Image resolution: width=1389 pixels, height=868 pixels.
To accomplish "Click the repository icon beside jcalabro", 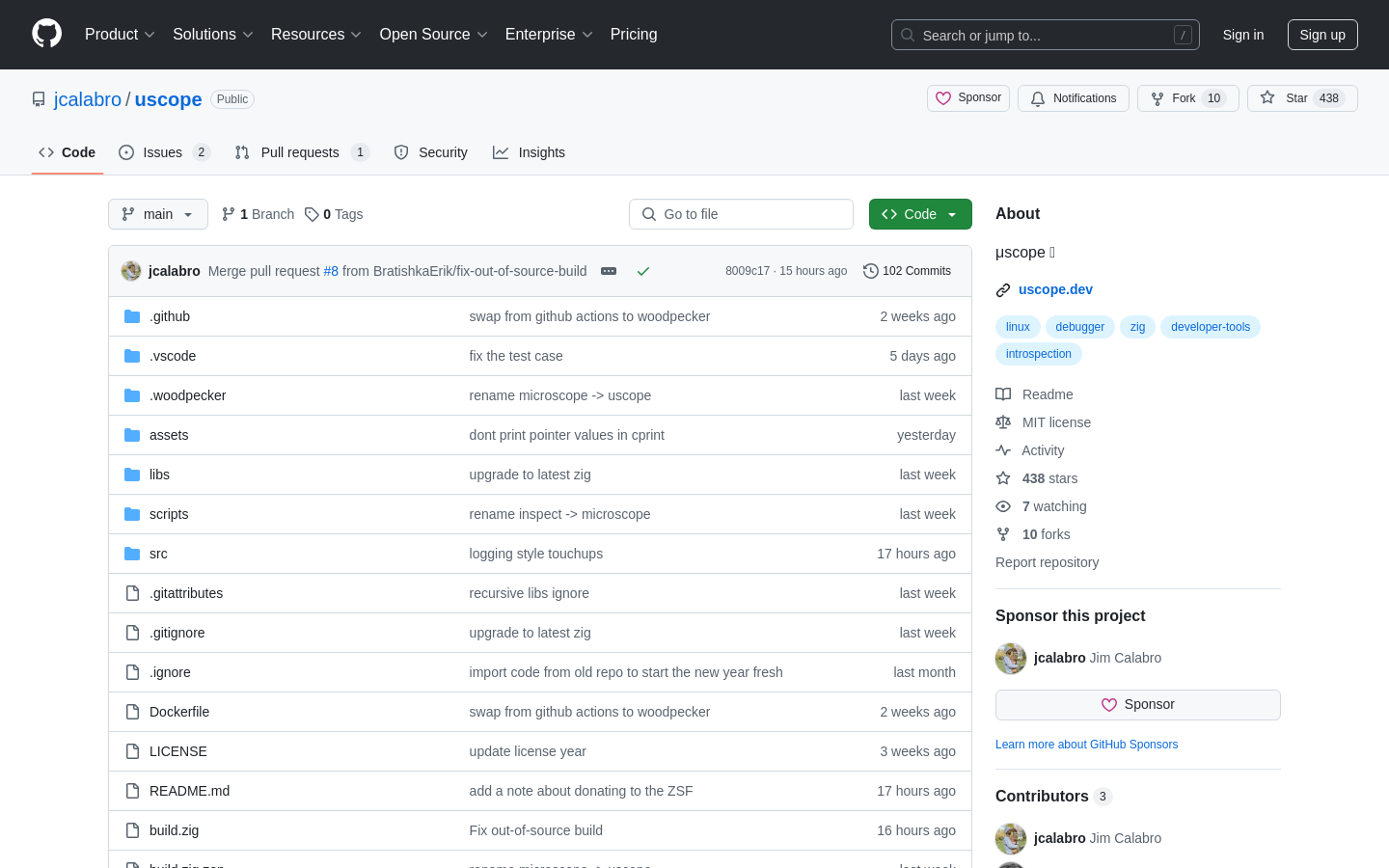I will point(39,99).
